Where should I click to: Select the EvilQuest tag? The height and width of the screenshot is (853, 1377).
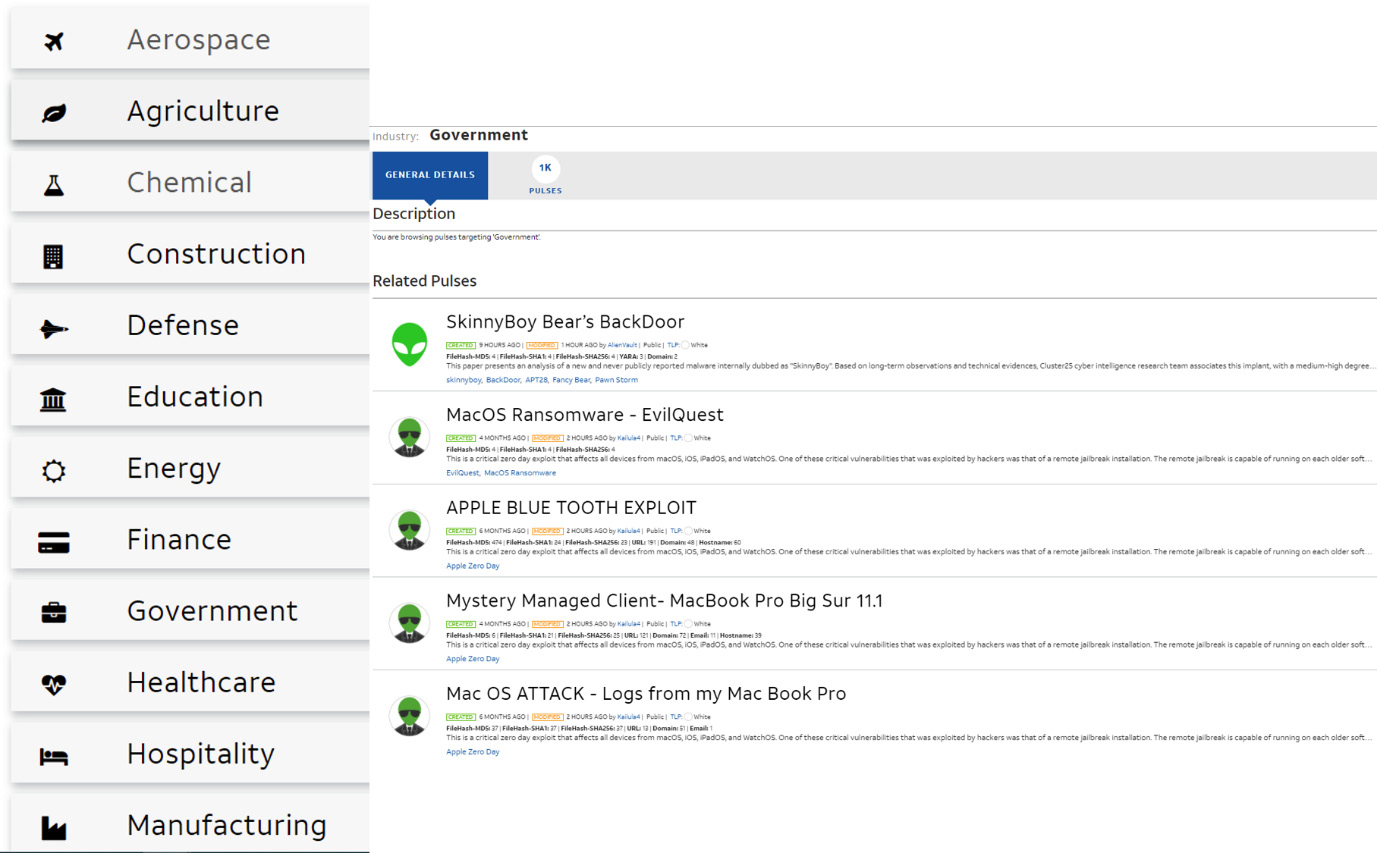462,473
